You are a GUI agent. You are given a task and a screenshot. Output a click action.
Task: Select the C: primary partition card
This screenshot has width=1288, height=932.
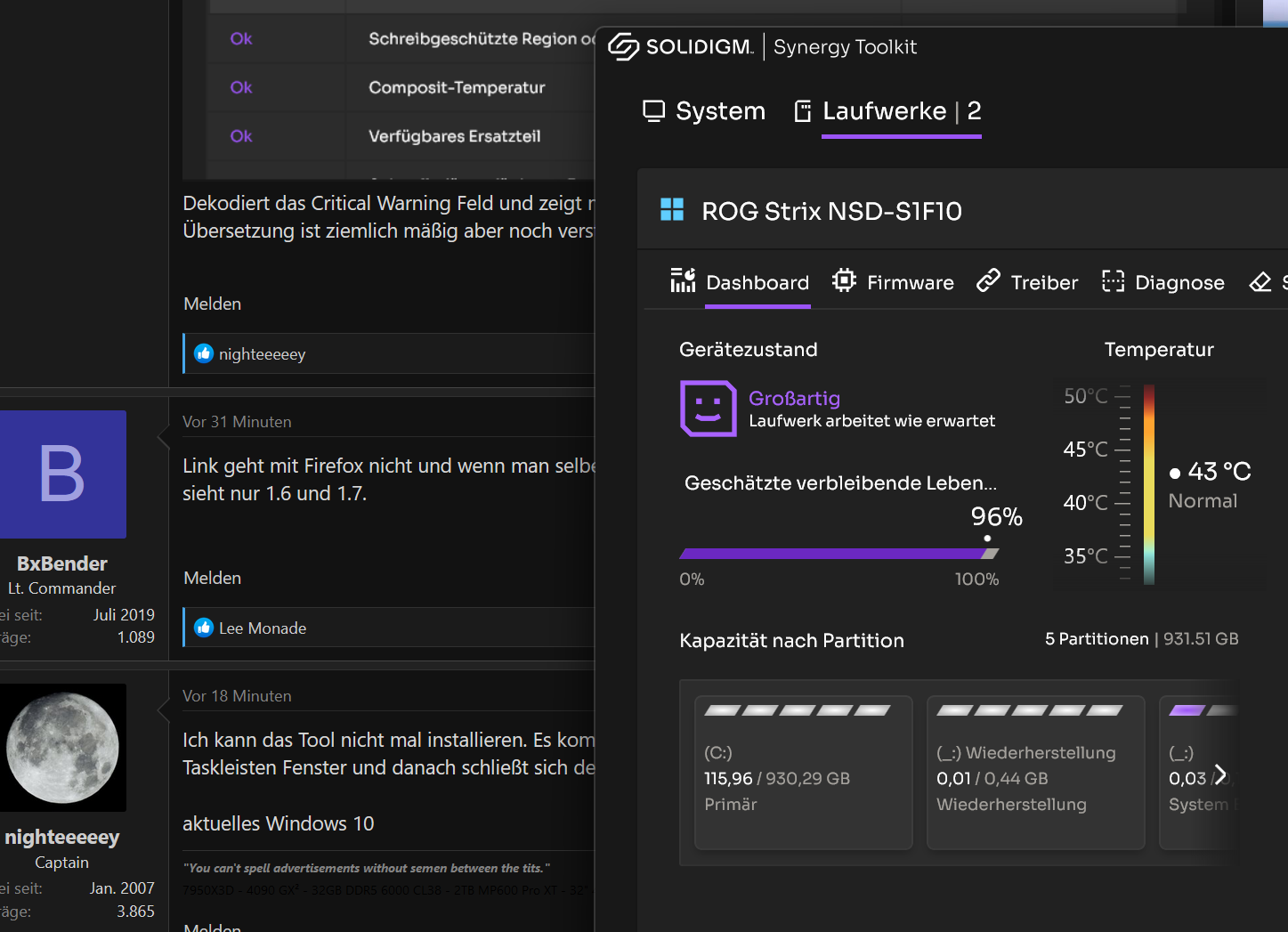click(x=803, y=772)
